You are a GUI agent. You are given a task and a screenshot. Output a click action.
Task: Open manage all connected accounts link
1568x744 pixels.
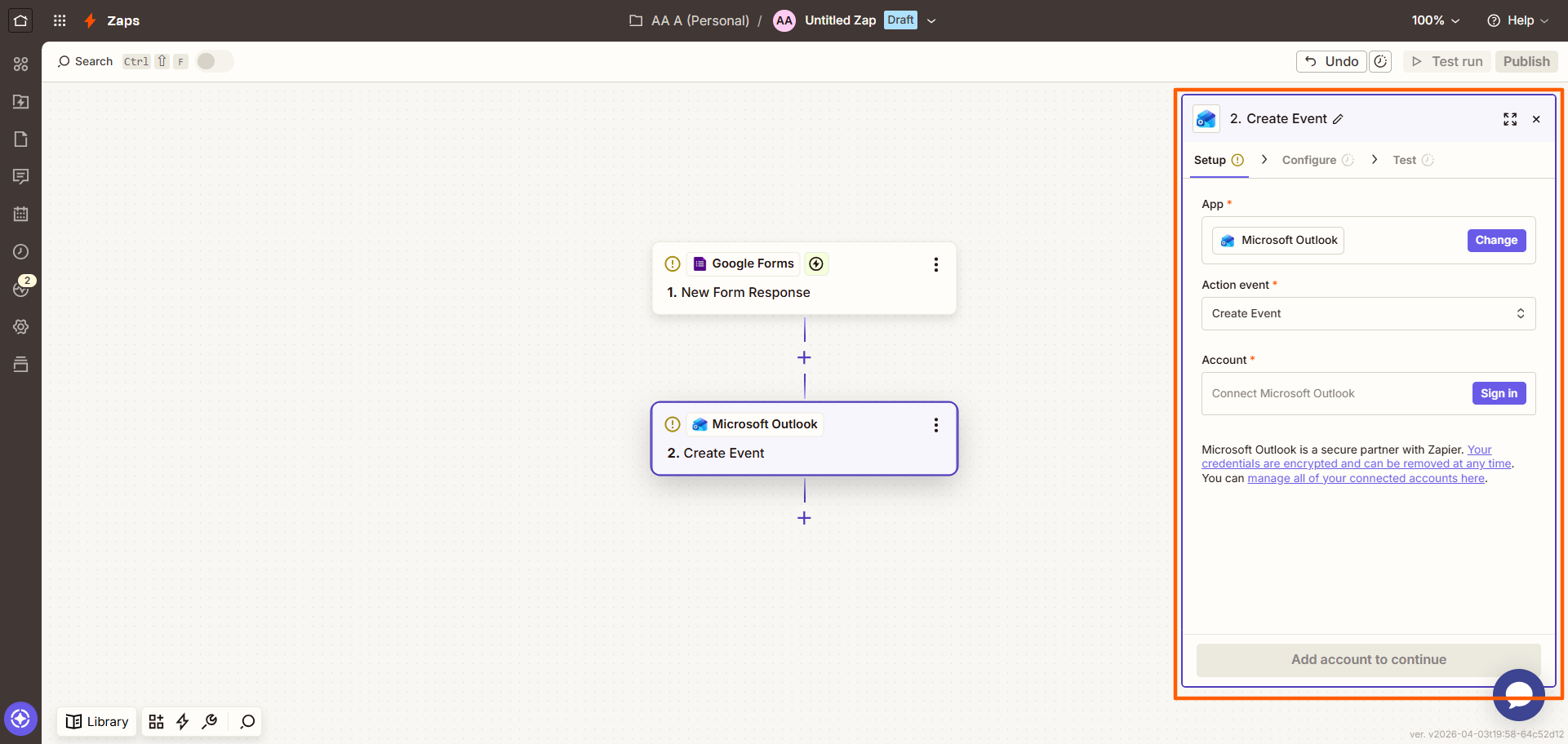pos(1366,479)
